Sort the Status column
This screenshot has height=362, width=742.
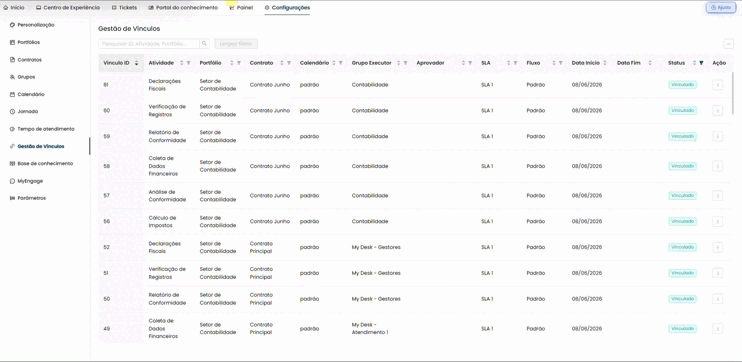(x=695, y=63)
